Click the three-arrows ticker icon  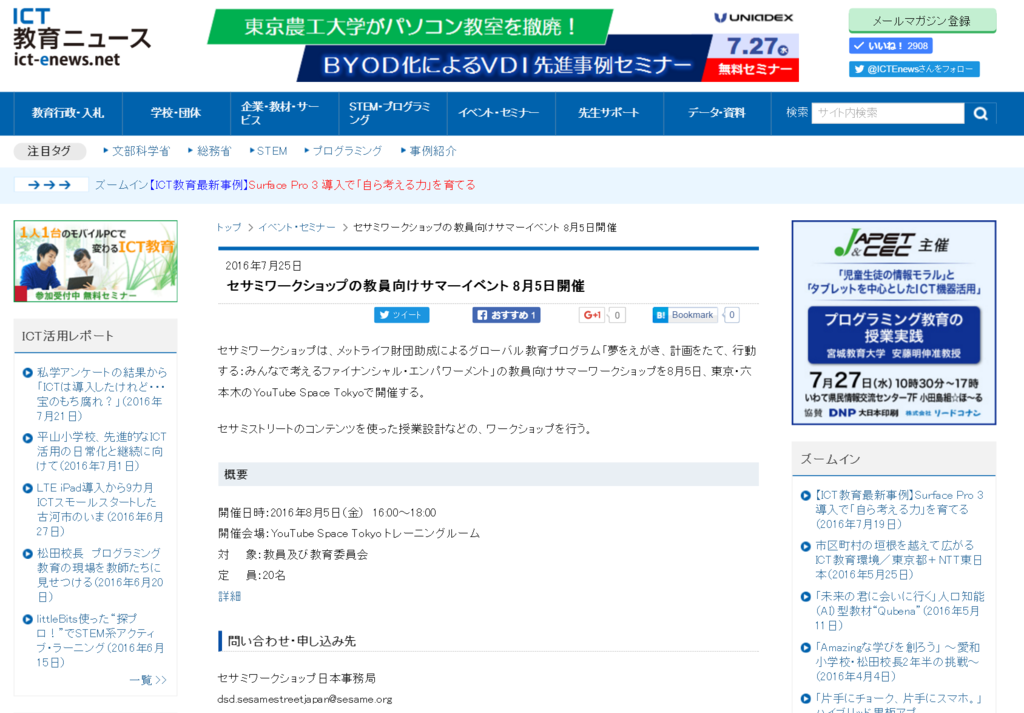[x=50, y=185]
